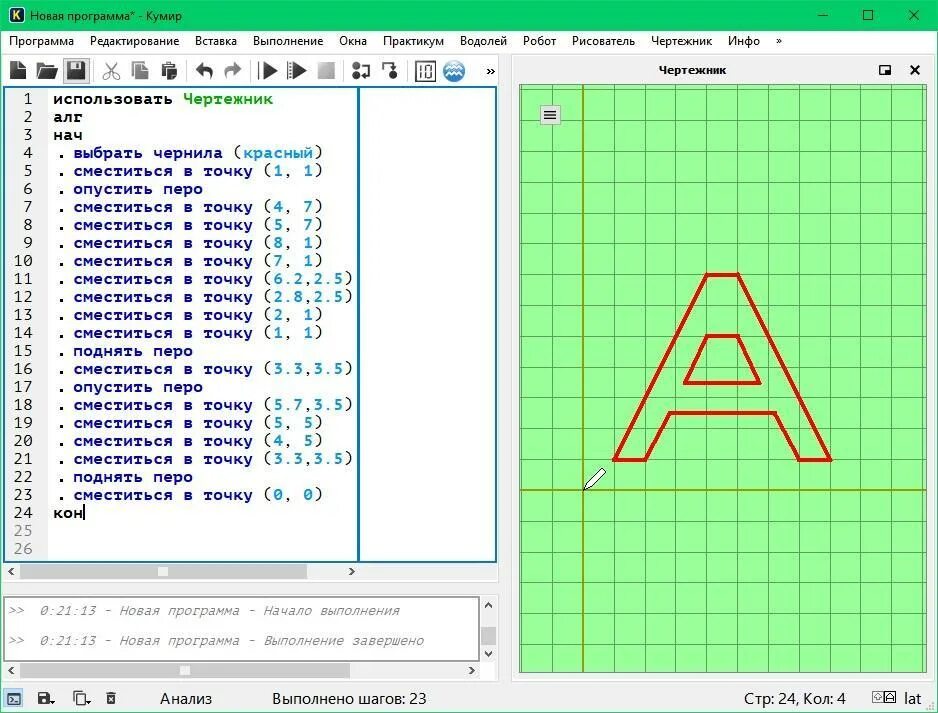The image size is (938, 713).
Task: Run program in step-by-step mode
Action: click(x=297, y=71)
